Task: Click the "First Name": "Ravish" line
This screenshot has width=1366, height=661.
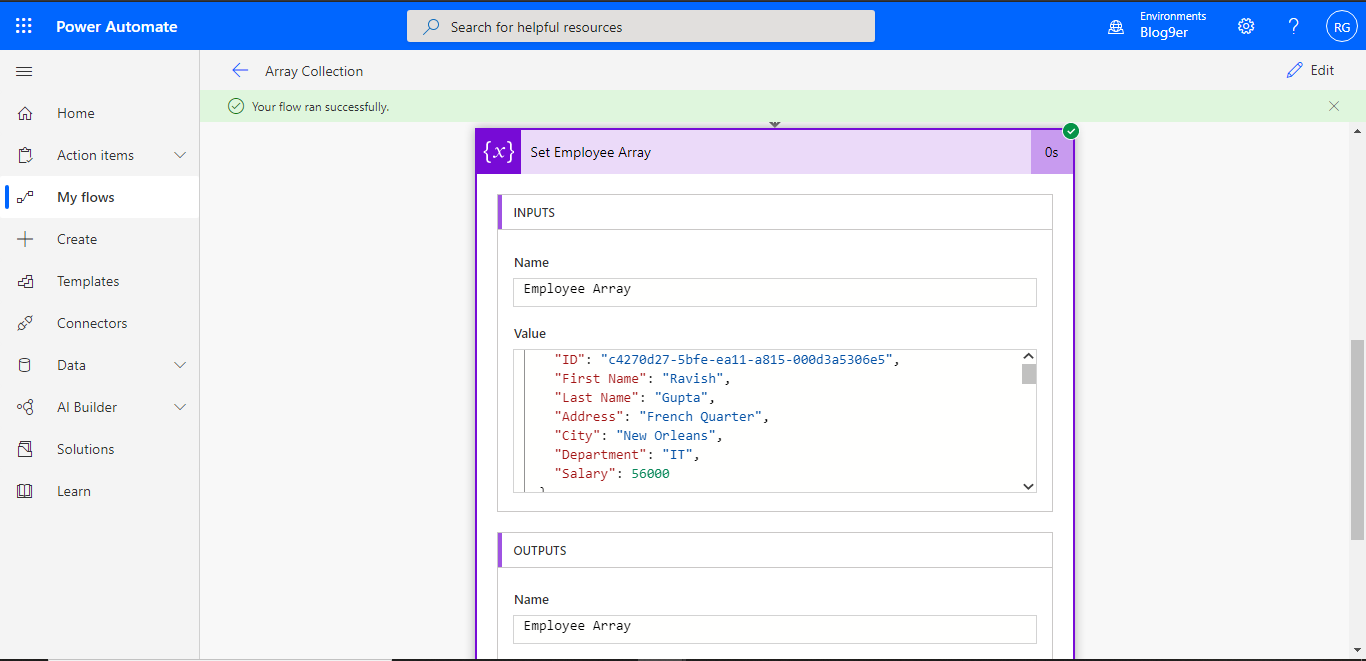Action: point(643,378)
